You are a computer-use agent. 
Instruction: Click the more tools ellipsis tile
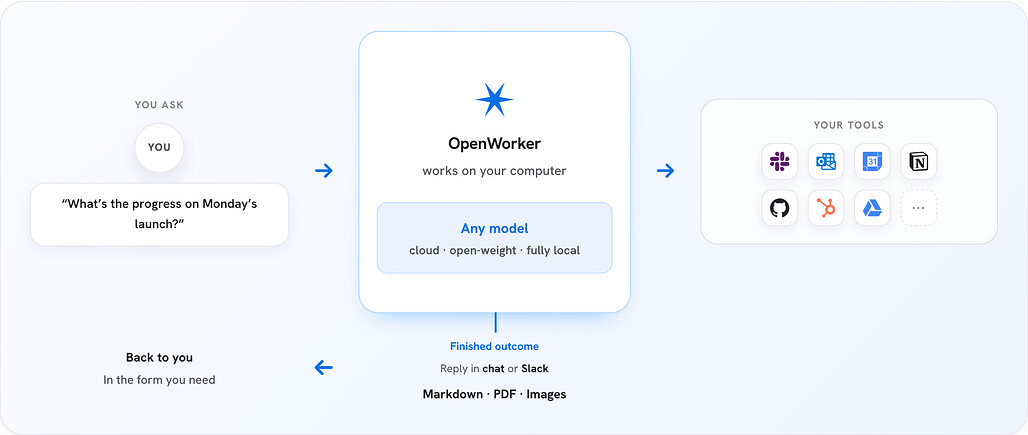[919, 208]
